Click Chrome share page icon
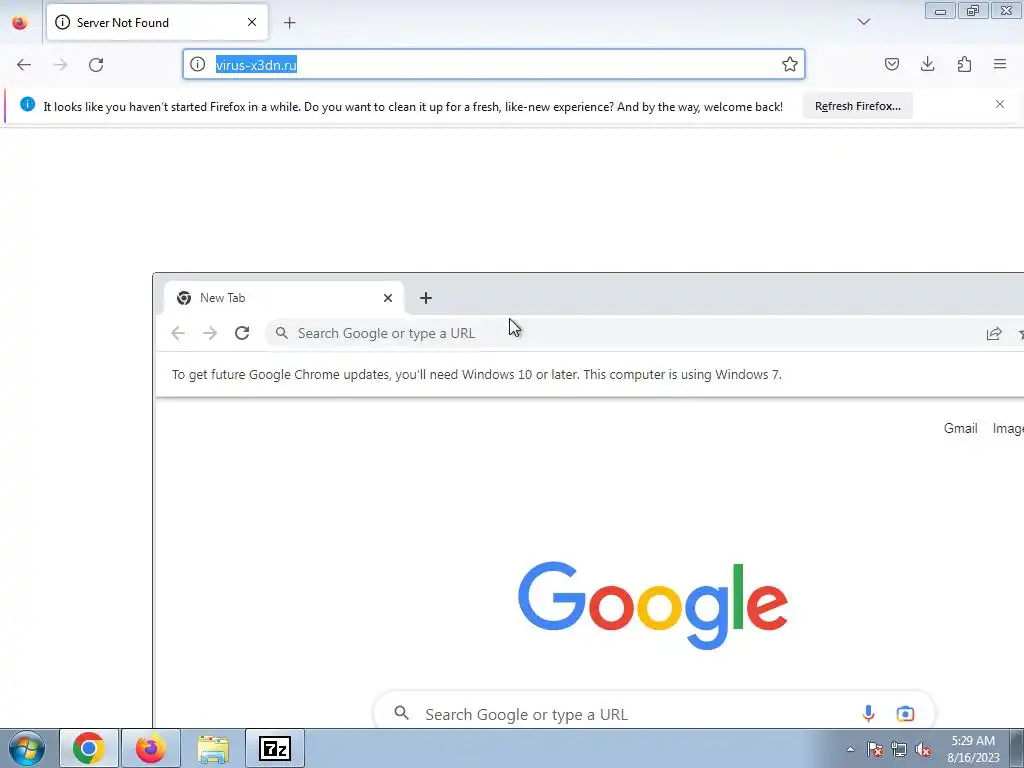The height and width of the screenshot is (768, 1024). point(994,334)
